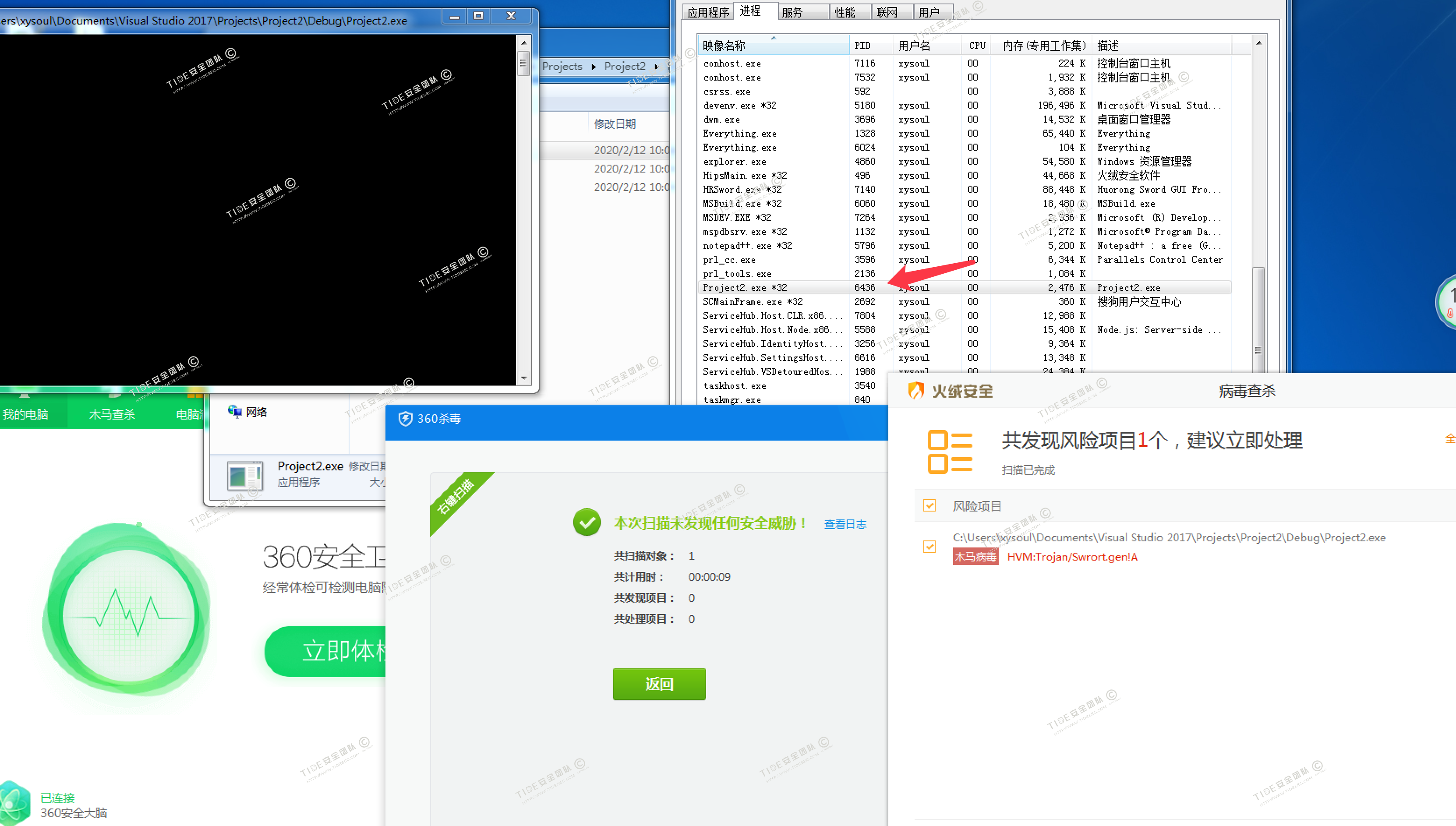This screenshot has height=826, width=1456.
Task: Click the green 返回 button
Action: point(659,684)
